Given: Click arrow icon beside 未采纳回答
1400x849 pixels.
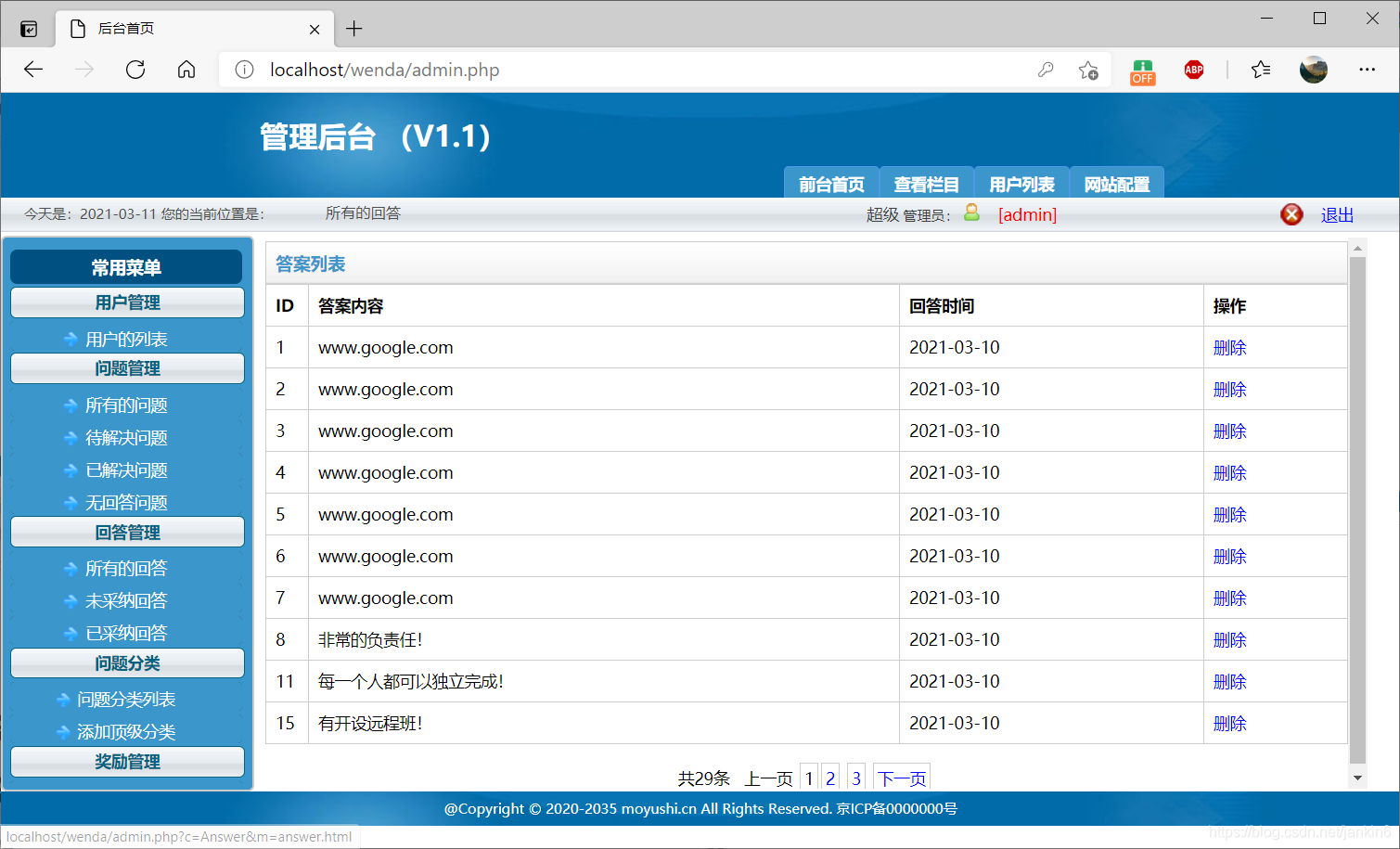Looking at the screenshot, I should [x=71, y=601].
